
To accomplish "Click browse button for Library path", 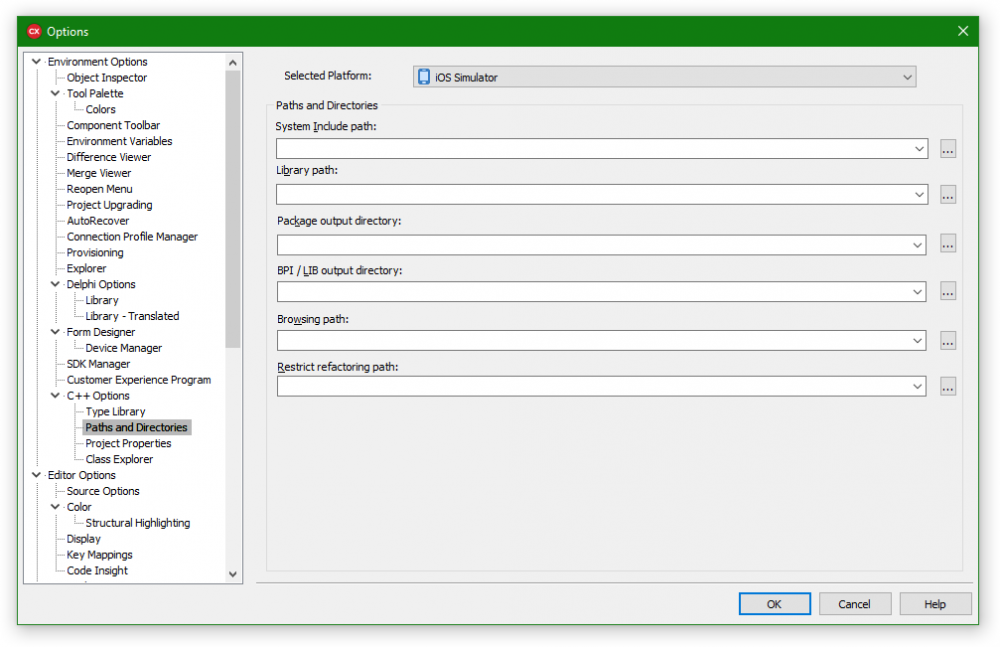I will tap(948, 195).
